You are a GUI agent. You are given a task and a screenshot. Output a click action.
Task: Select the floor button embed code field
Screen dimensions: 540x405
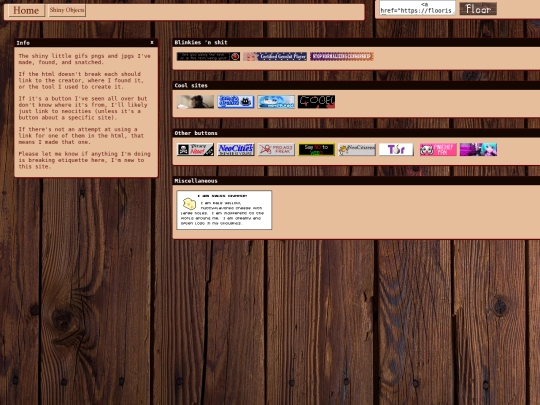tap(417, 8)
